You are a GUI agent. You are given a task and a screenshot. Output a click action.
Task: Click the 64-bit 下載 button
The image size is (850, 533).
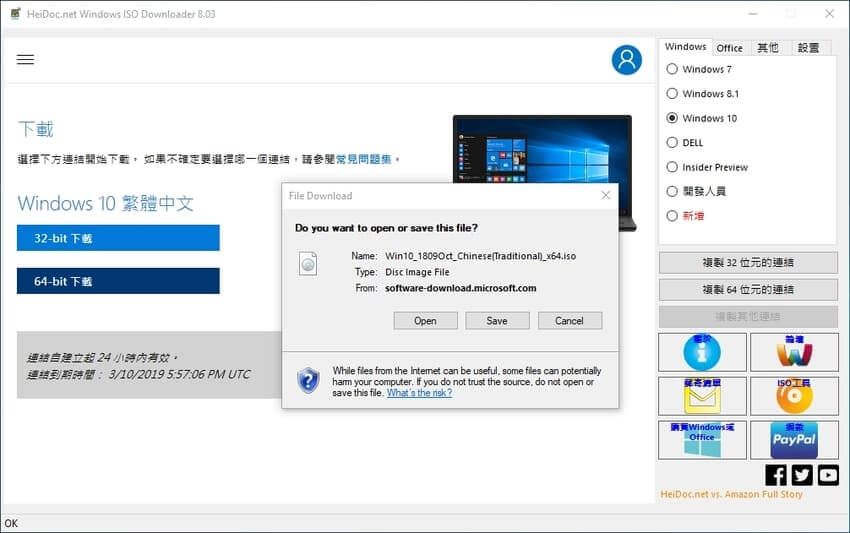pyautogui.click(x=118, y=281)
